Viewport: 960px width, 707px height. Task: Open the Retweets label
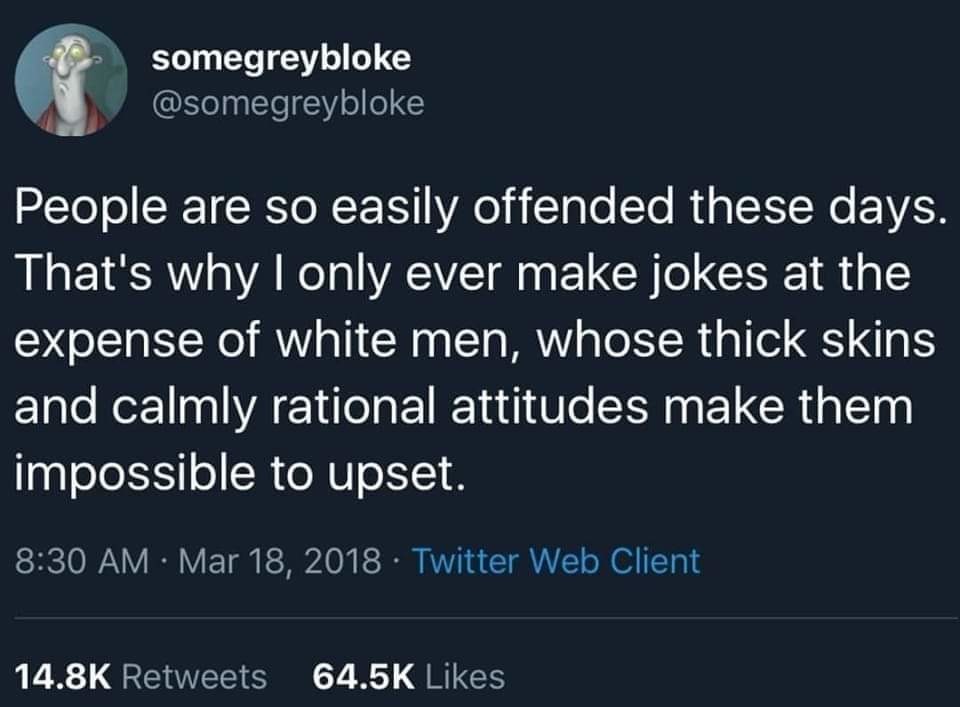click(x=194, y=677)
